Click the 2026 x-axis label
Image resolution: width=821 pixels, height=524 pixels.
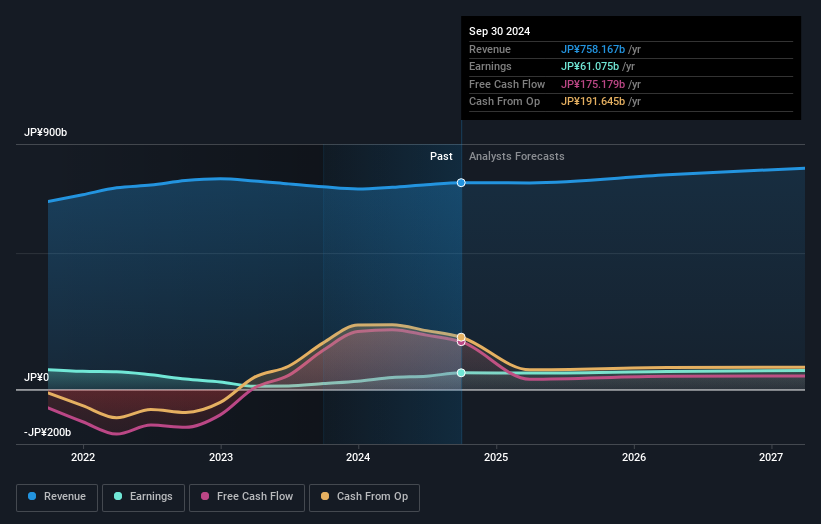click(x=634, y=458)
